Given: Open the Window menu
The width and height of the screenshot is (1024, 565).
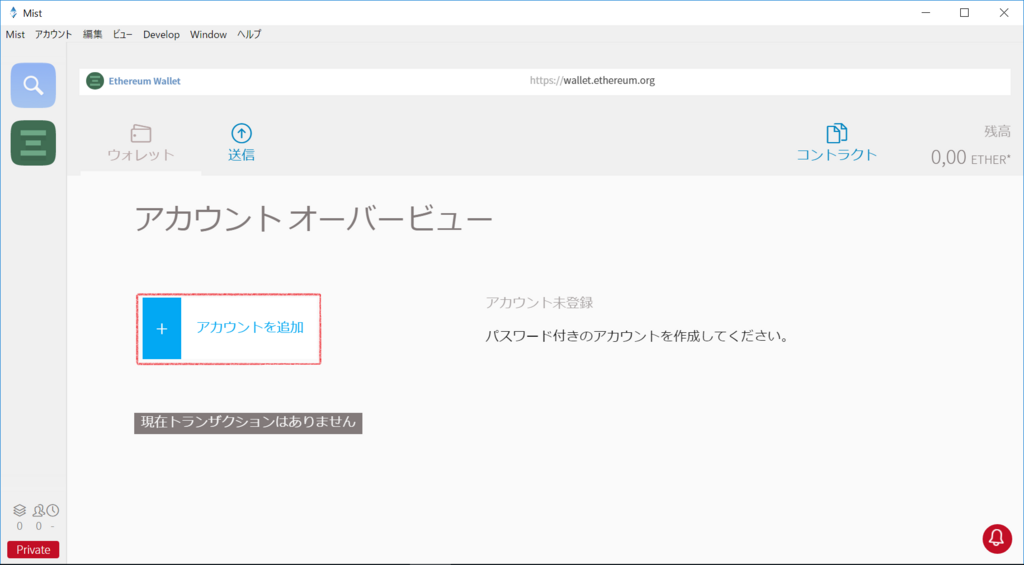Looking at the screenshot, I should tap(208, 35).
